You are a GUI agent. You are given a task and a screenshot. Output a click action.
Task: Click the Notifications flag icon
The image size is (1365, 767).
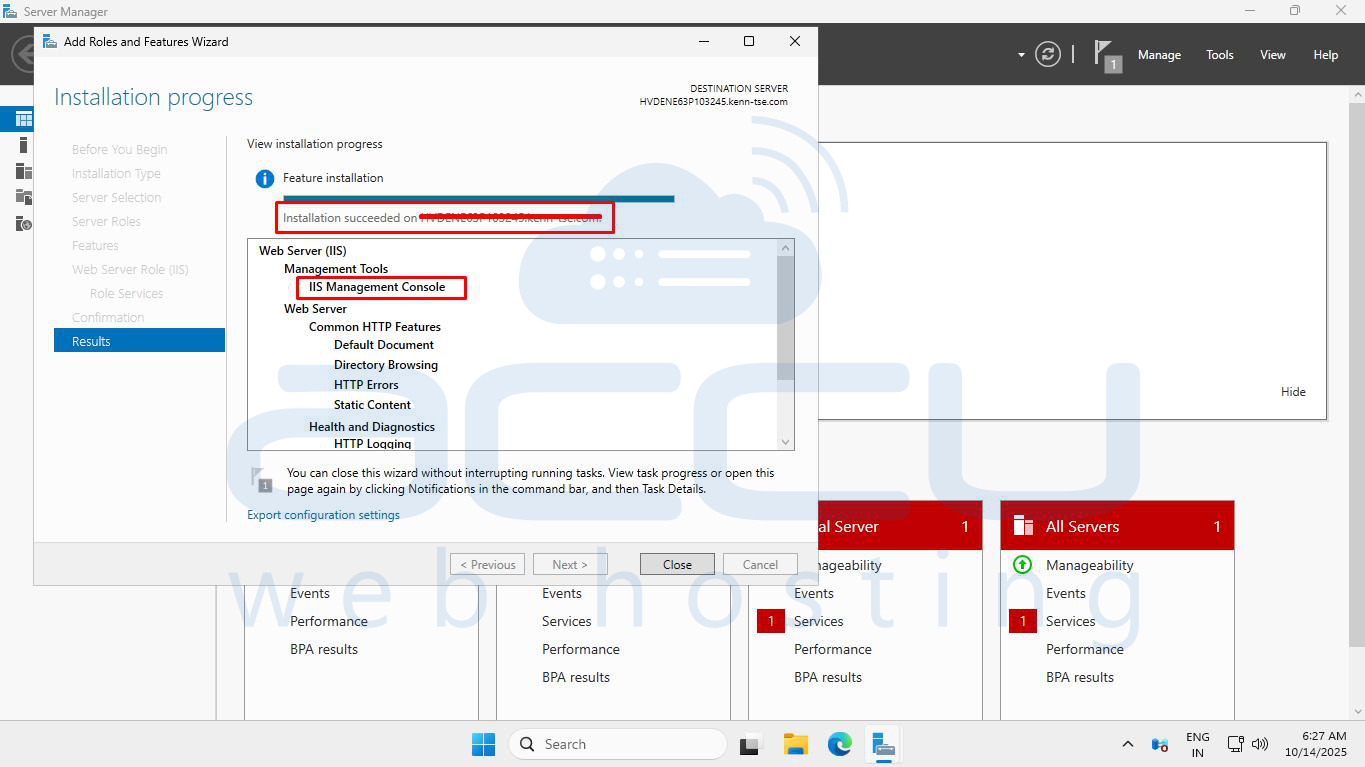point(1105,54)
